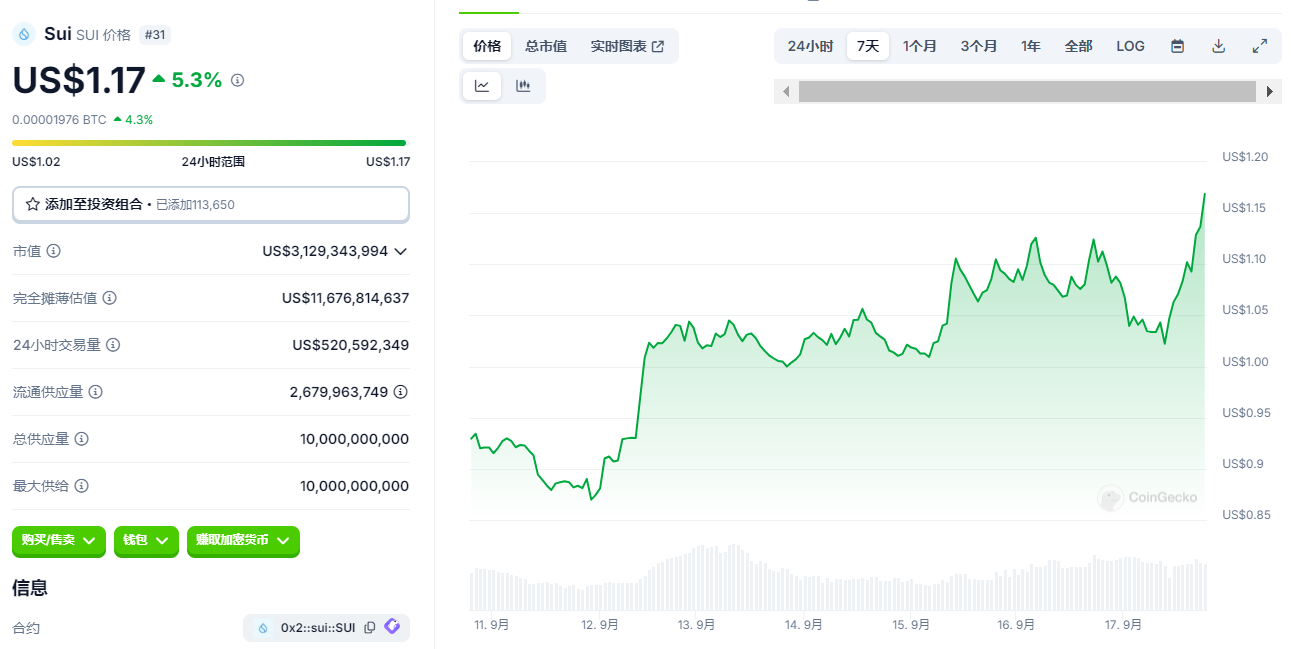
Task: Switch to the 总市值 tab
Action: tap(546, 46)
